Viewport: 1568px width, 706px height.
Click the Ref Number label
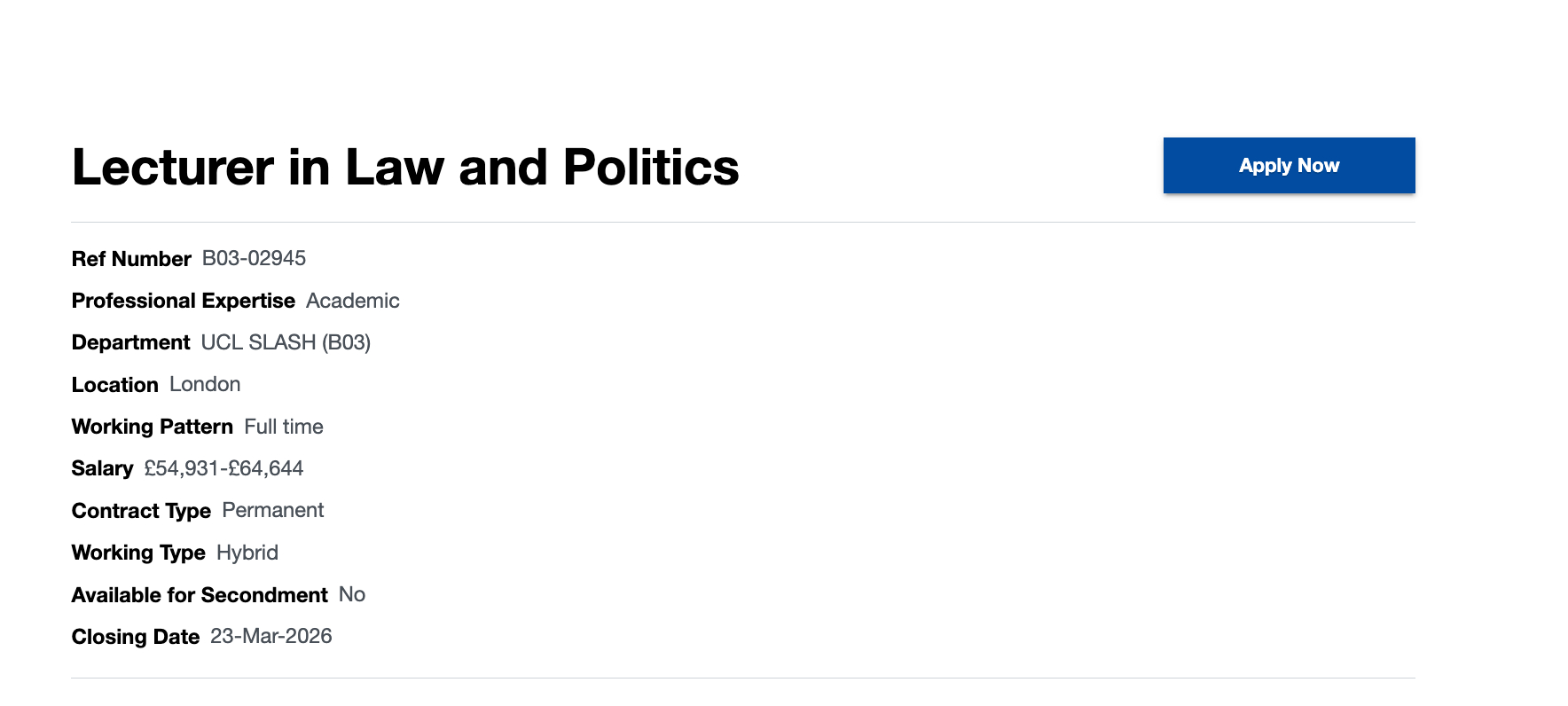[x=131, y=259]
